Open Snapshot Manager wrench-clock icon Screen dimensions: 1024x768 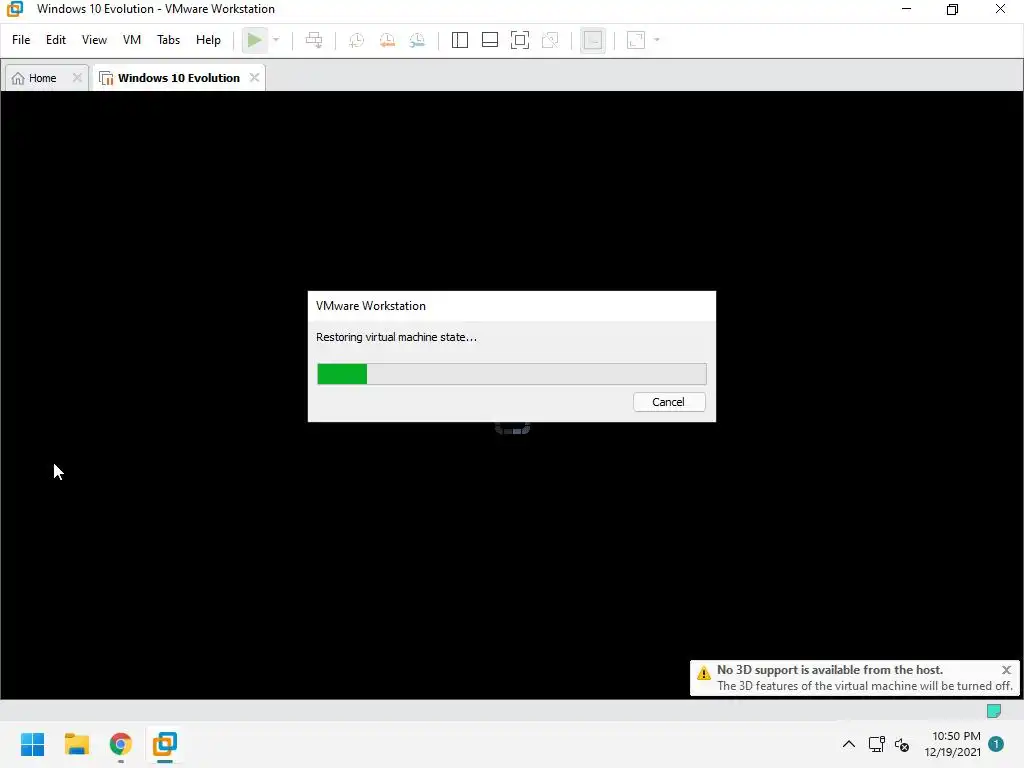pyautogui.click(x=417, y=40)
